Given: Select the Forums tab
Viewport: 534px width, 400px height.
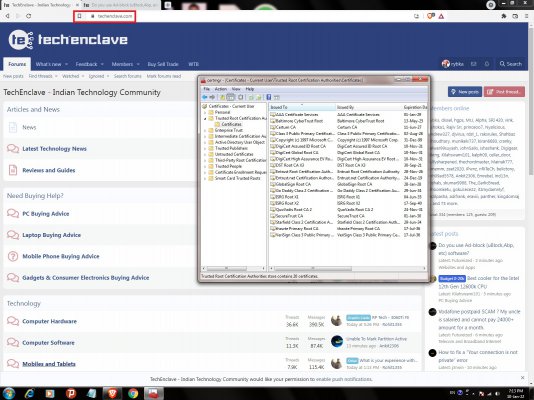Looking at the screenshot, I should 17,64.
